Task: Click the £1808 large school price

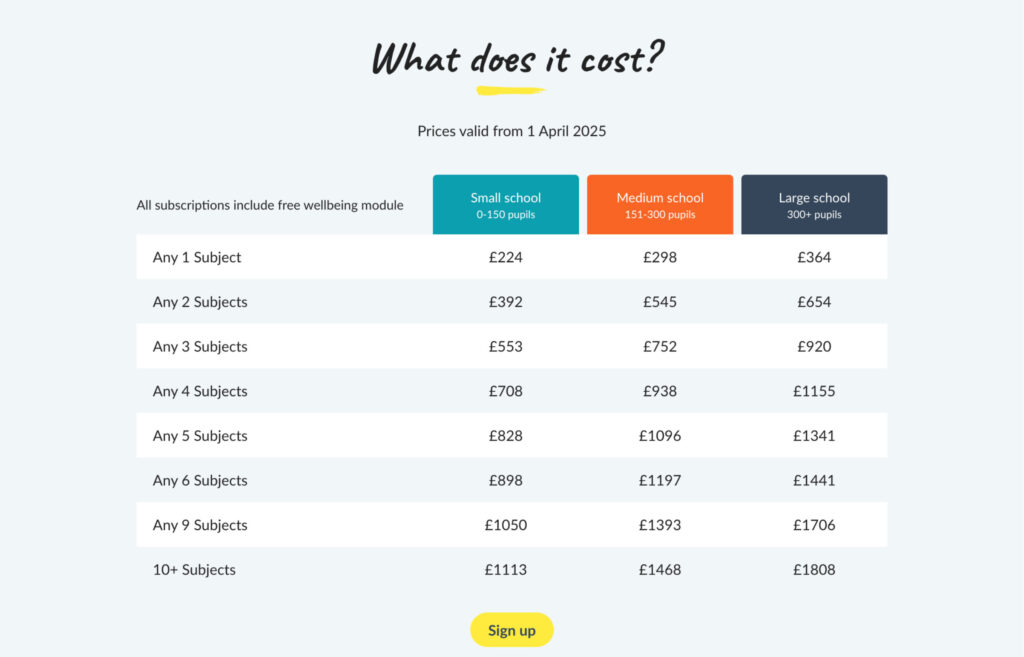Action: tap(814, 569)
